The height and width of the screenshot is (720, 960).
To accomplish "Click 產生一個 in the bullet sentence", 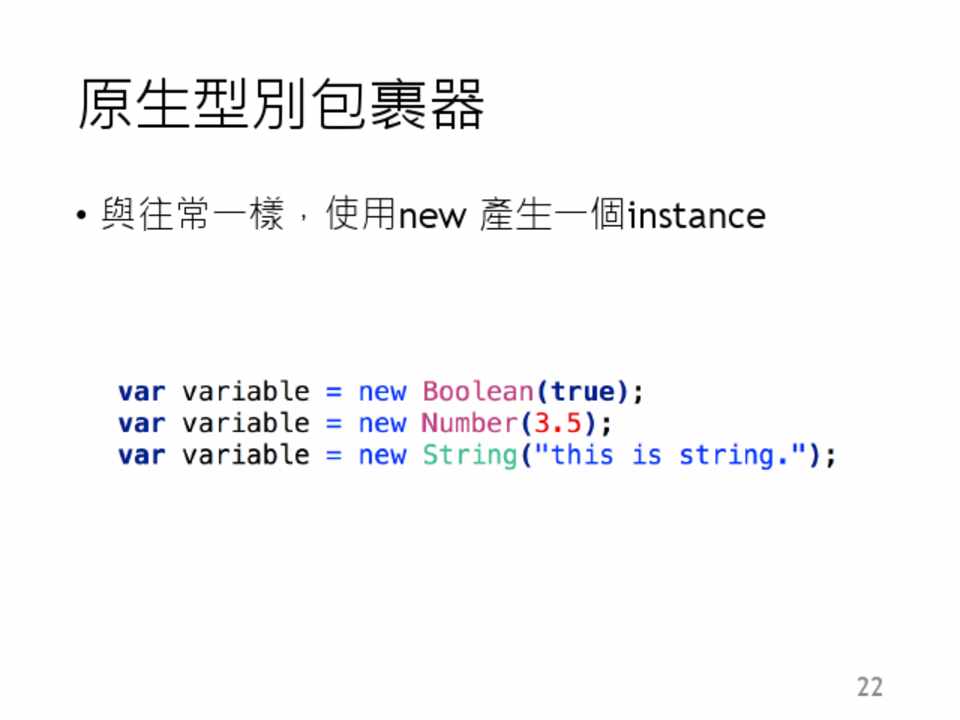I will [552, 215].
